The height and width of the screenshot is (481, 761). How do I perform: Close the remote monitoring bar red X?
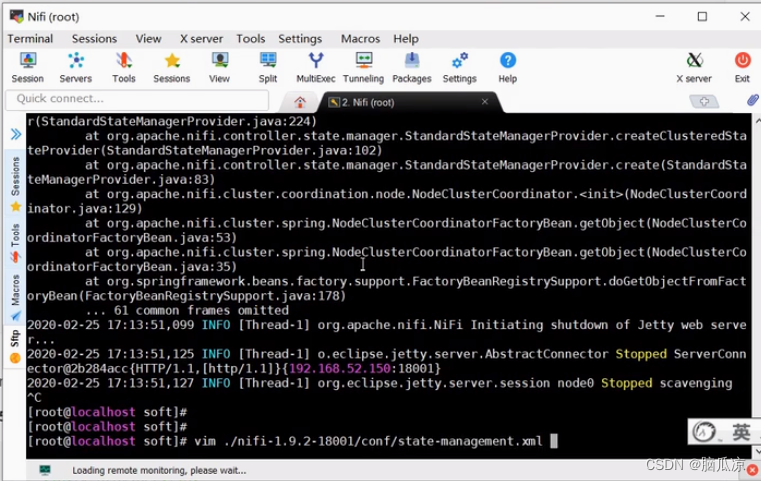pos(752,470)
